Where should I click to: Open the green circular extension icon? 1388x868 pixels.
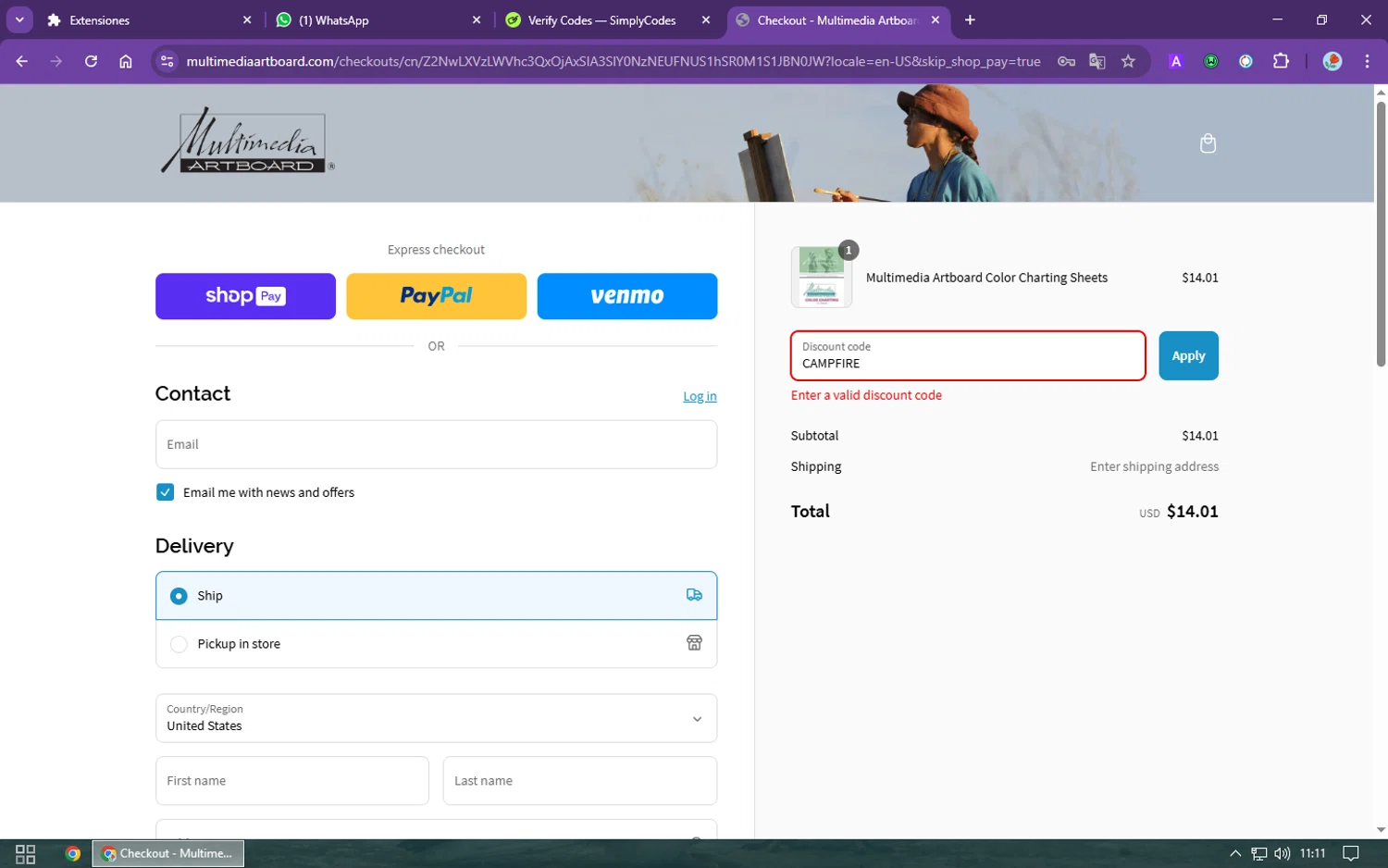pyautogui.click(x=1210, y=61)
